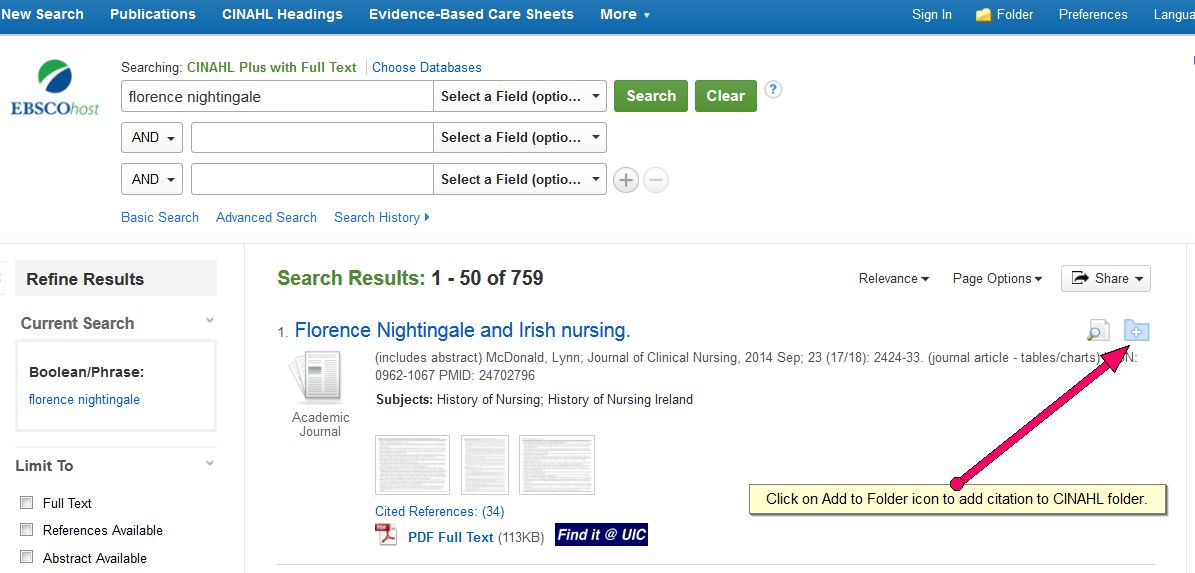Collapse the Limit To section

pos(210,463)
